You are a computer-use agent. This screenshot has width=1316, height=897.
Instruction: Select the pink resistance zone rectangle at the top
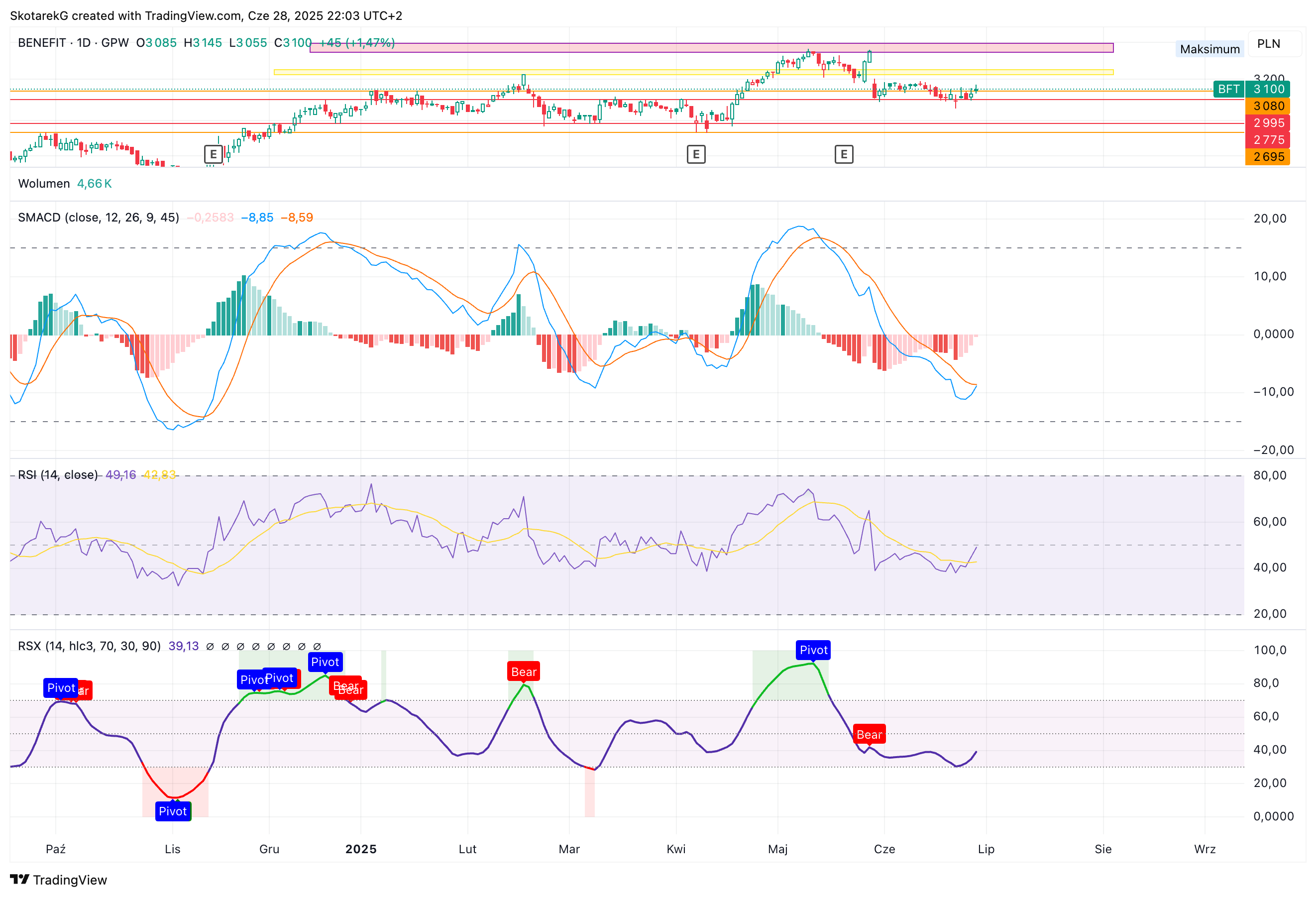tap(712, 48)
